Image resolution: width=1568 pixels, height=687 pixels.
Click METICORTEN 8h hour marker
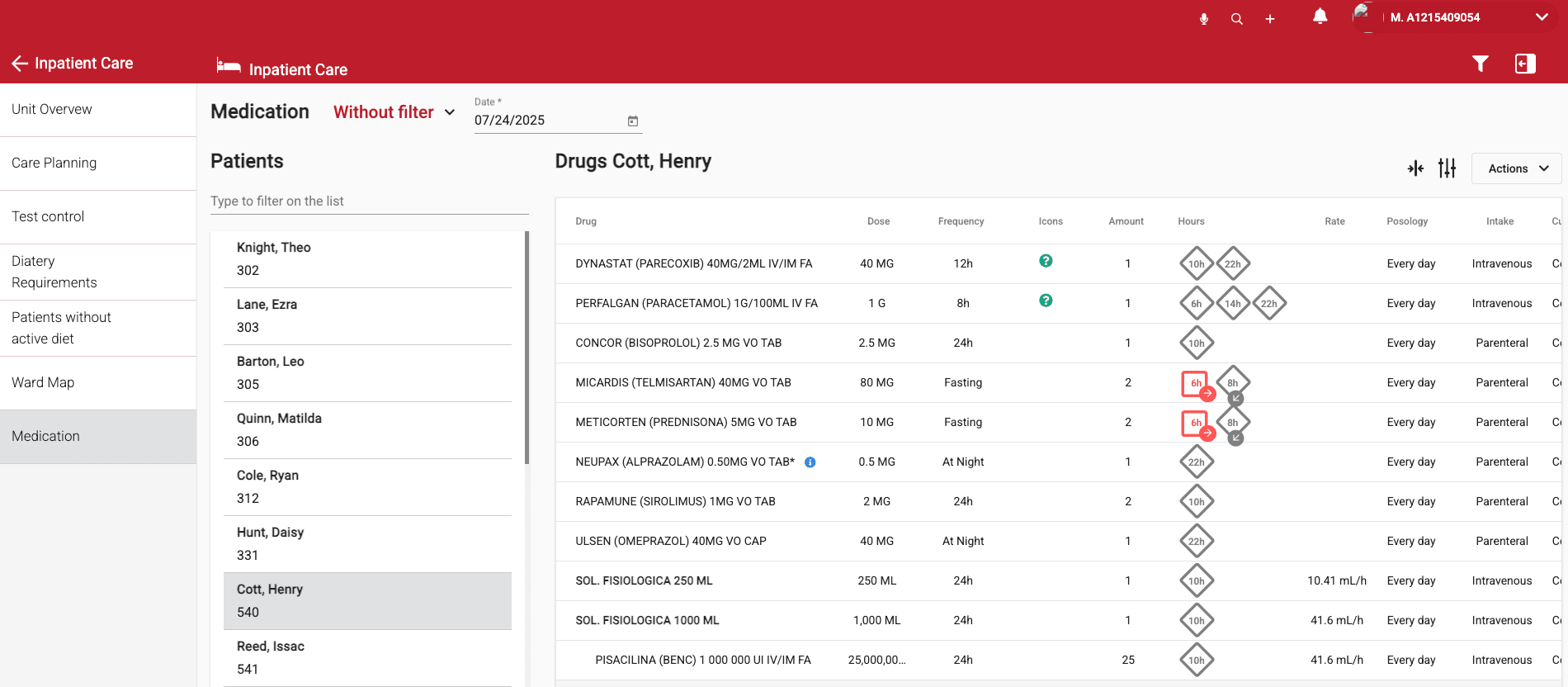click(x=1233, y=423)
